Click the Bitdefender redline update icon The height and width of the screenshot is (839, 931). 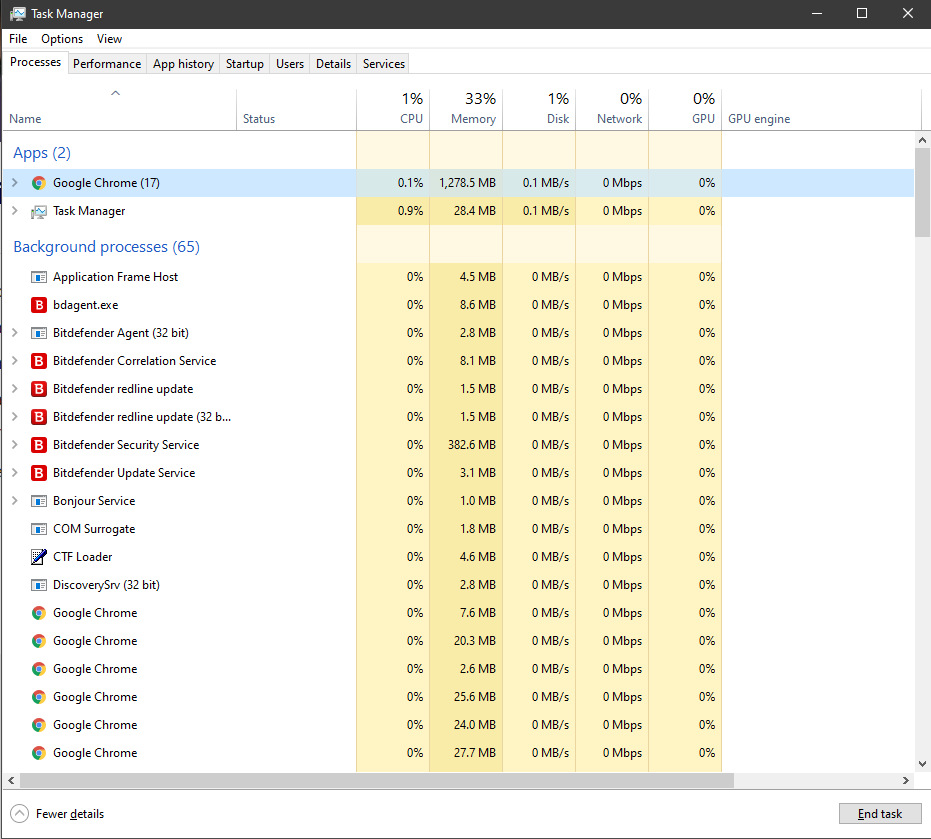[39, 389]
